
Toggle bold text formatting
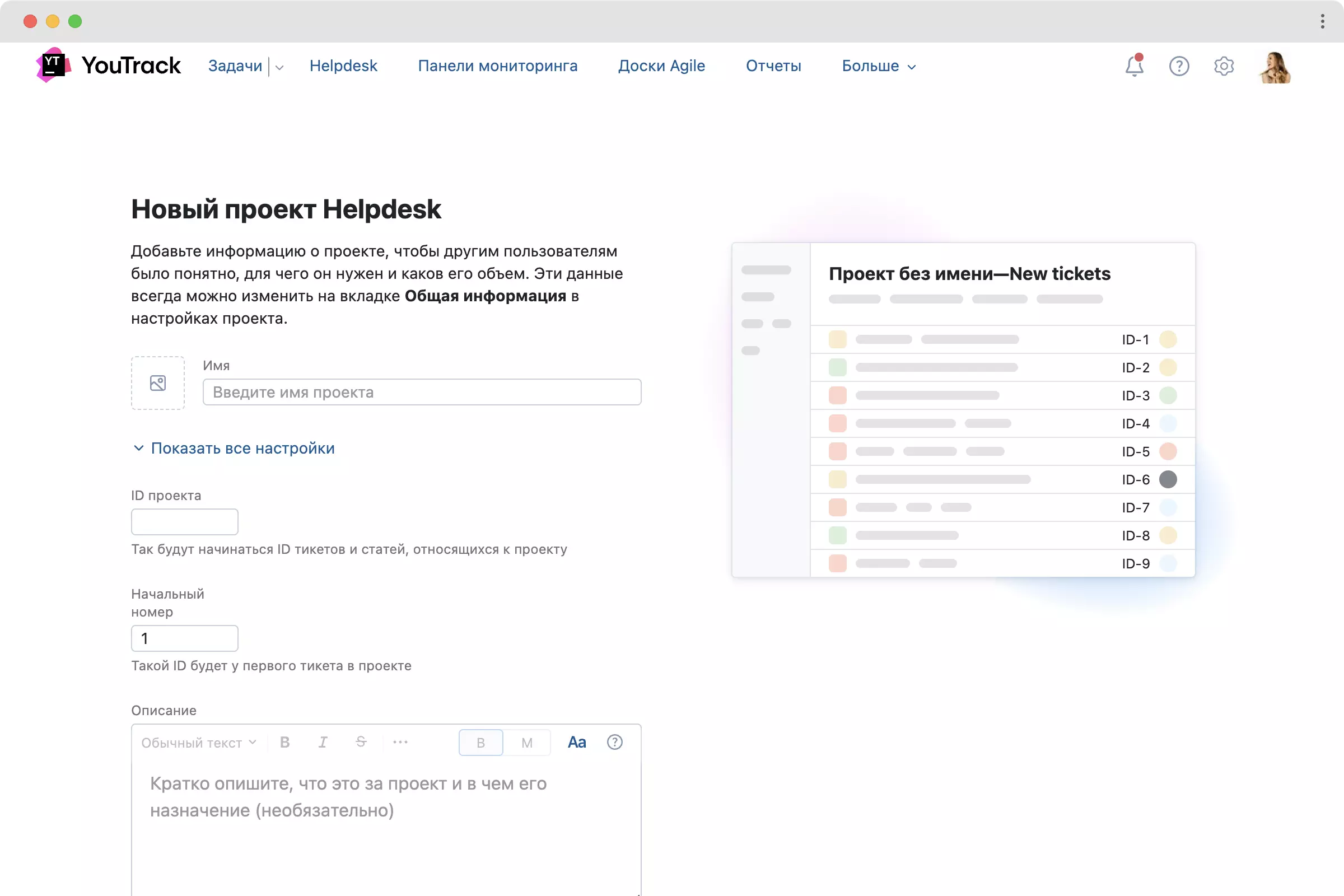click(x=284, y=743)
